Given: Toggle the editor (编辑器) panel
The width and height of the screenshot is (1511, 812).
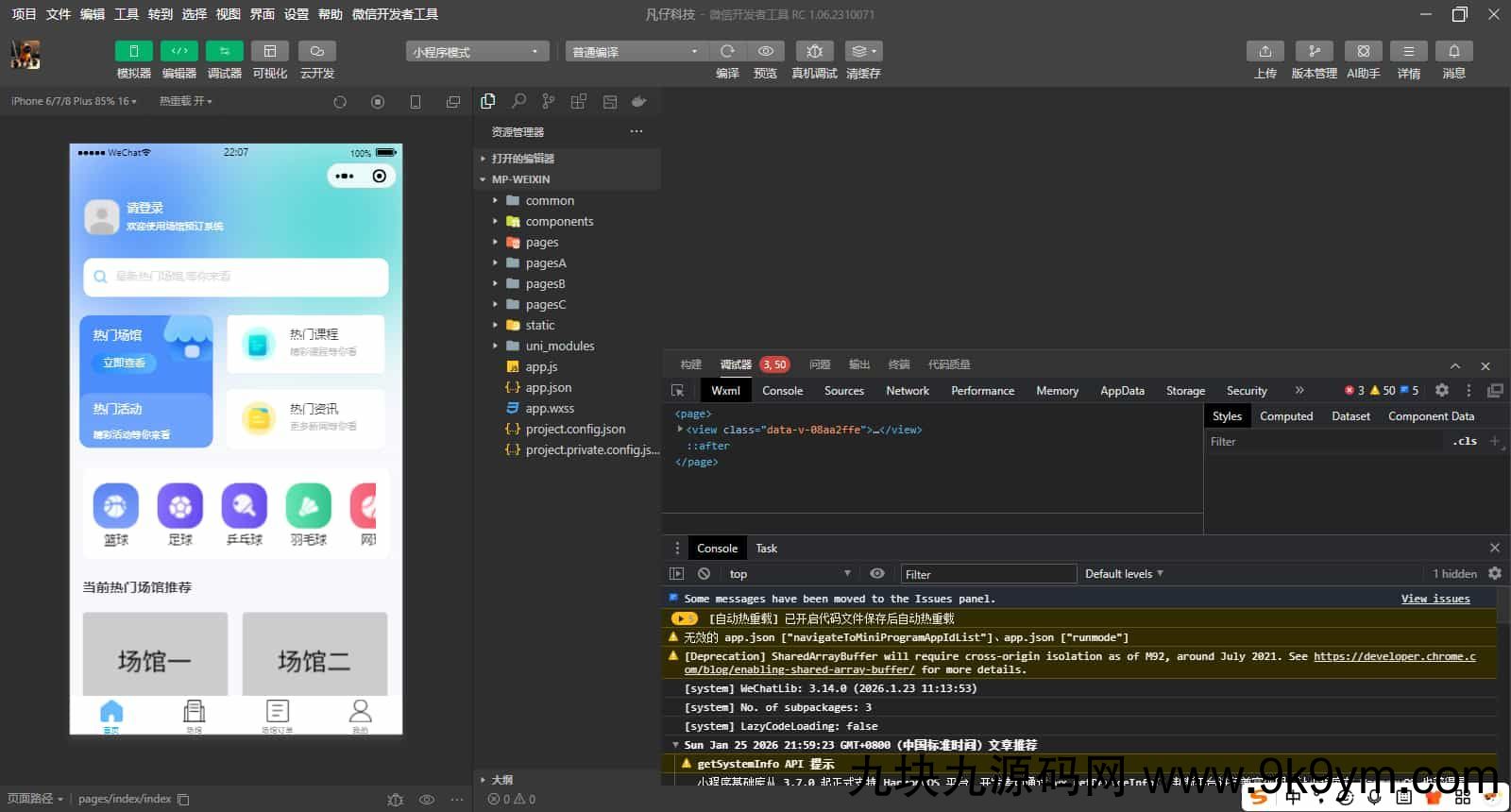Looking at the screenshot, I should click(x=179, y=51).
